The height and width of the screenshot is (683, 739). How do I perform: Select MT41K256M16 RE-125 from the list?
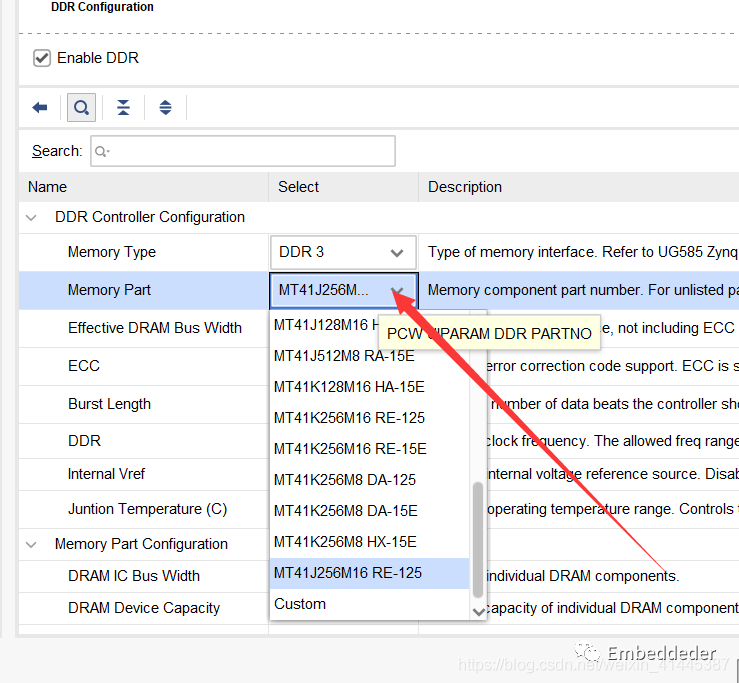(x=349, y=417)
